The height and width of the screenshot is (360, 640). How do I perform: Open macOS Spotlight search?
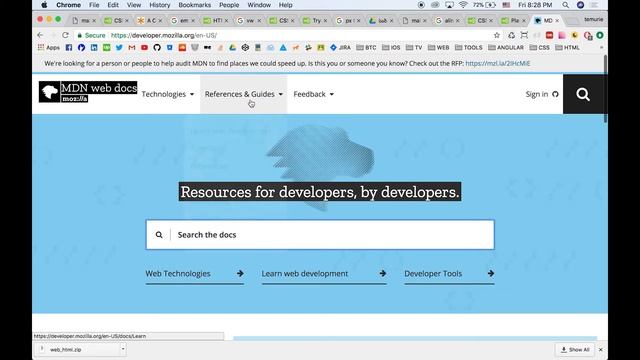pos(565,5)
